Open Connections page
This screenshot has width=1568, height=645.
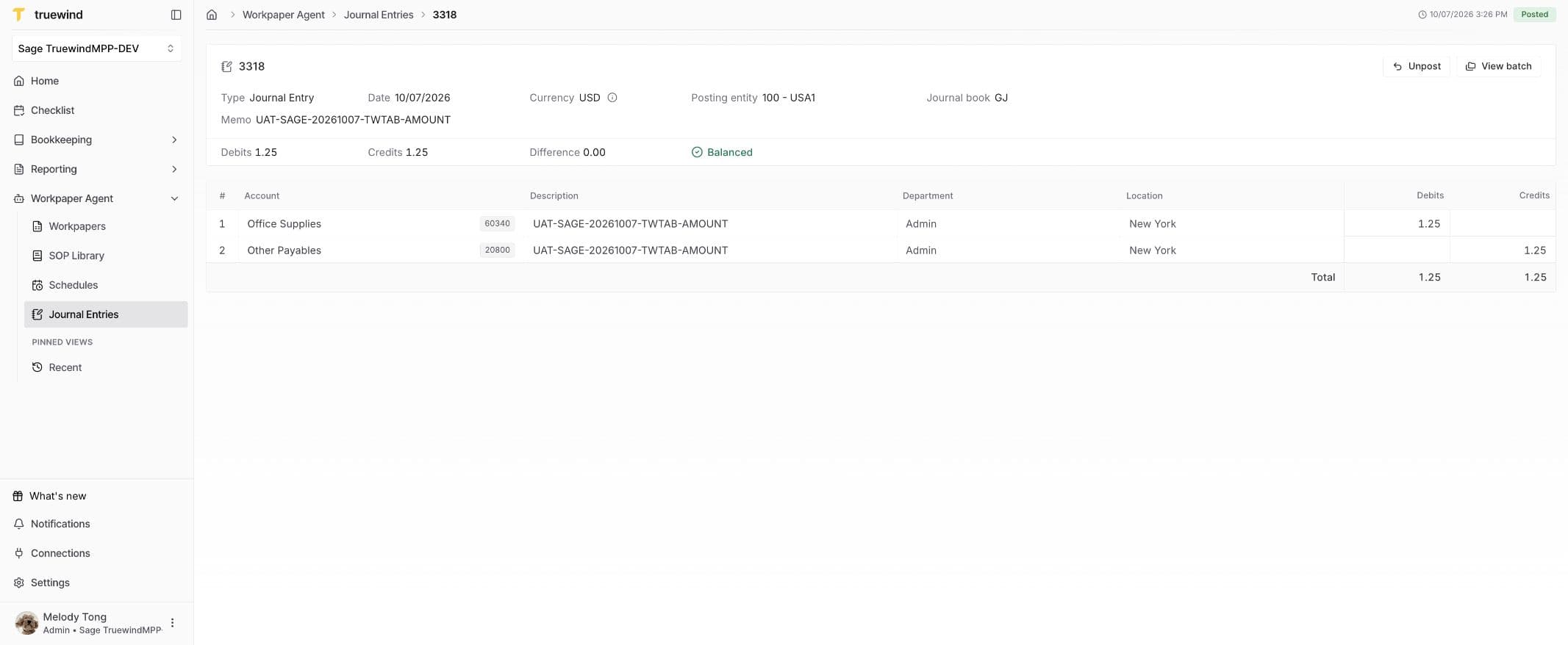pyautogui.click(x=60, y=553)
